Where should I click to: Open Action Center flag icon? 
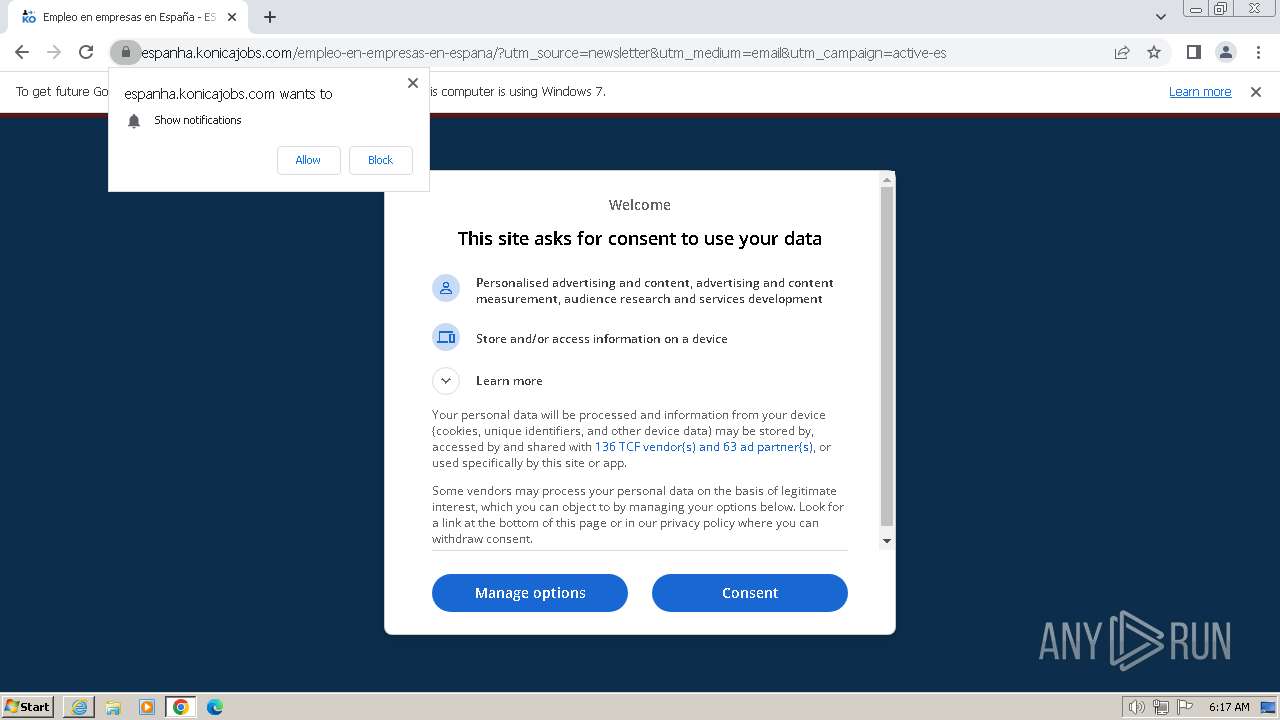point(1185,707)
